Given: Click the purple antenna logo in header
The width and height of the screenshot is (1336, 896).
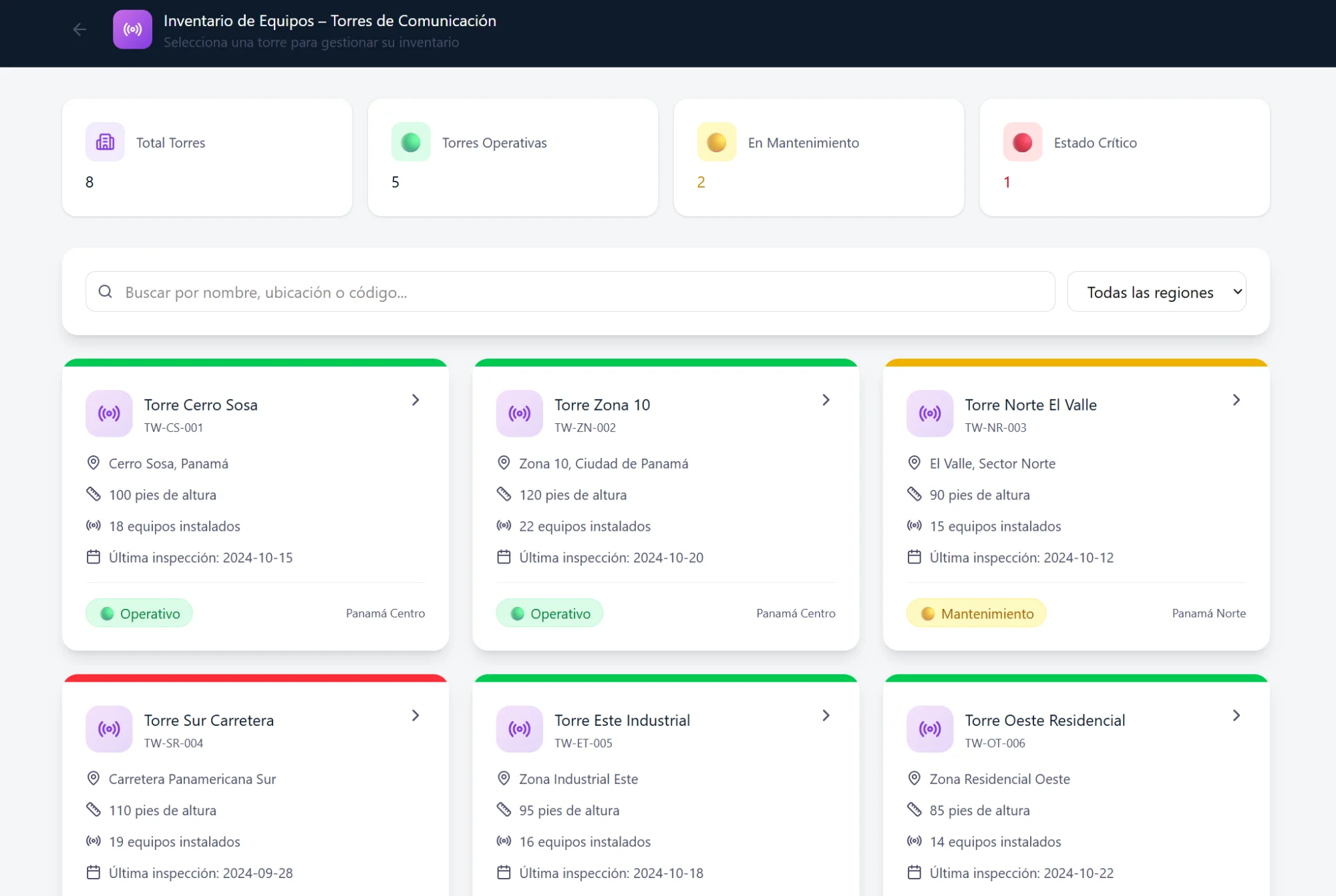Looking at the screenshot, I should pyautogui.click(x=132, y=29).
